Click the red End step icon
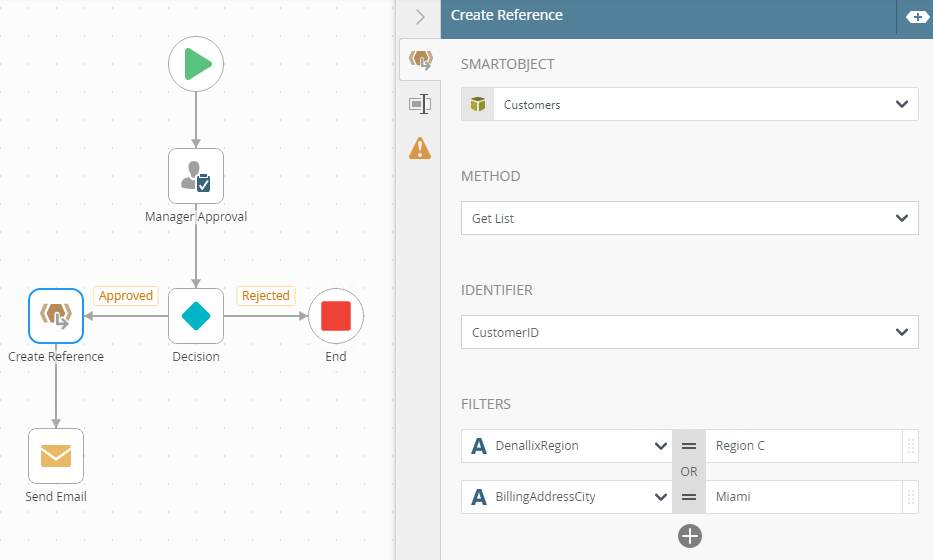 click(x=336, y=316)
